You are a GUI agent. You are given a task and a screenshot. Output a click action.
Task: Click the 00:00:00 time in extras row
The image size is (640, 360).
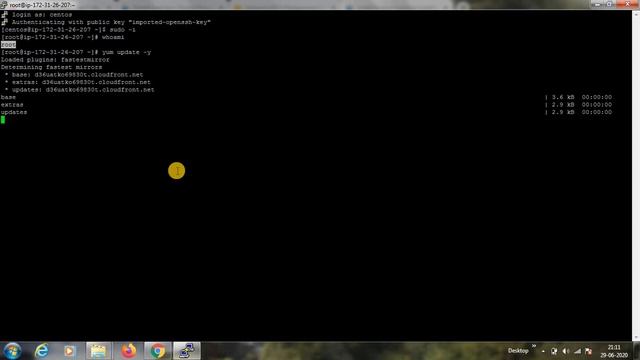tap(597, 104)
